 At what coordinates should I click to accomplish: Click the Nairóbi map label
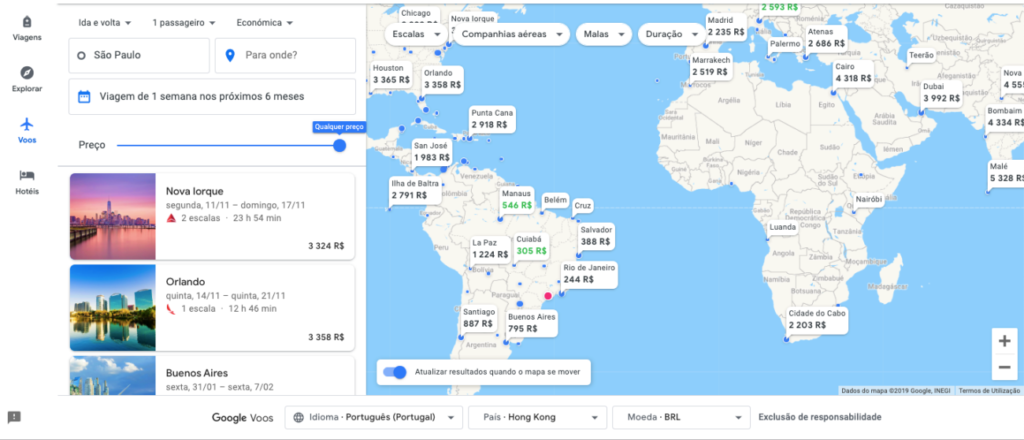869,199
